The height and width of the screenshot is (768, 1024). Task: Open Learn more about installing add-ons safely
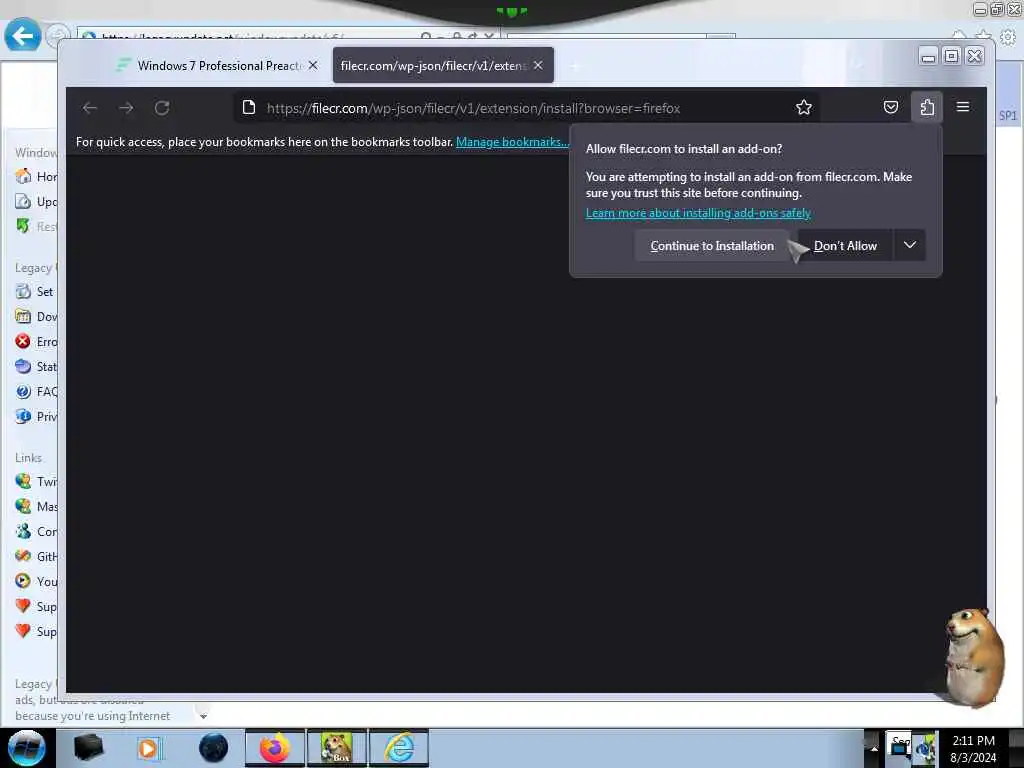pos(697,213)
